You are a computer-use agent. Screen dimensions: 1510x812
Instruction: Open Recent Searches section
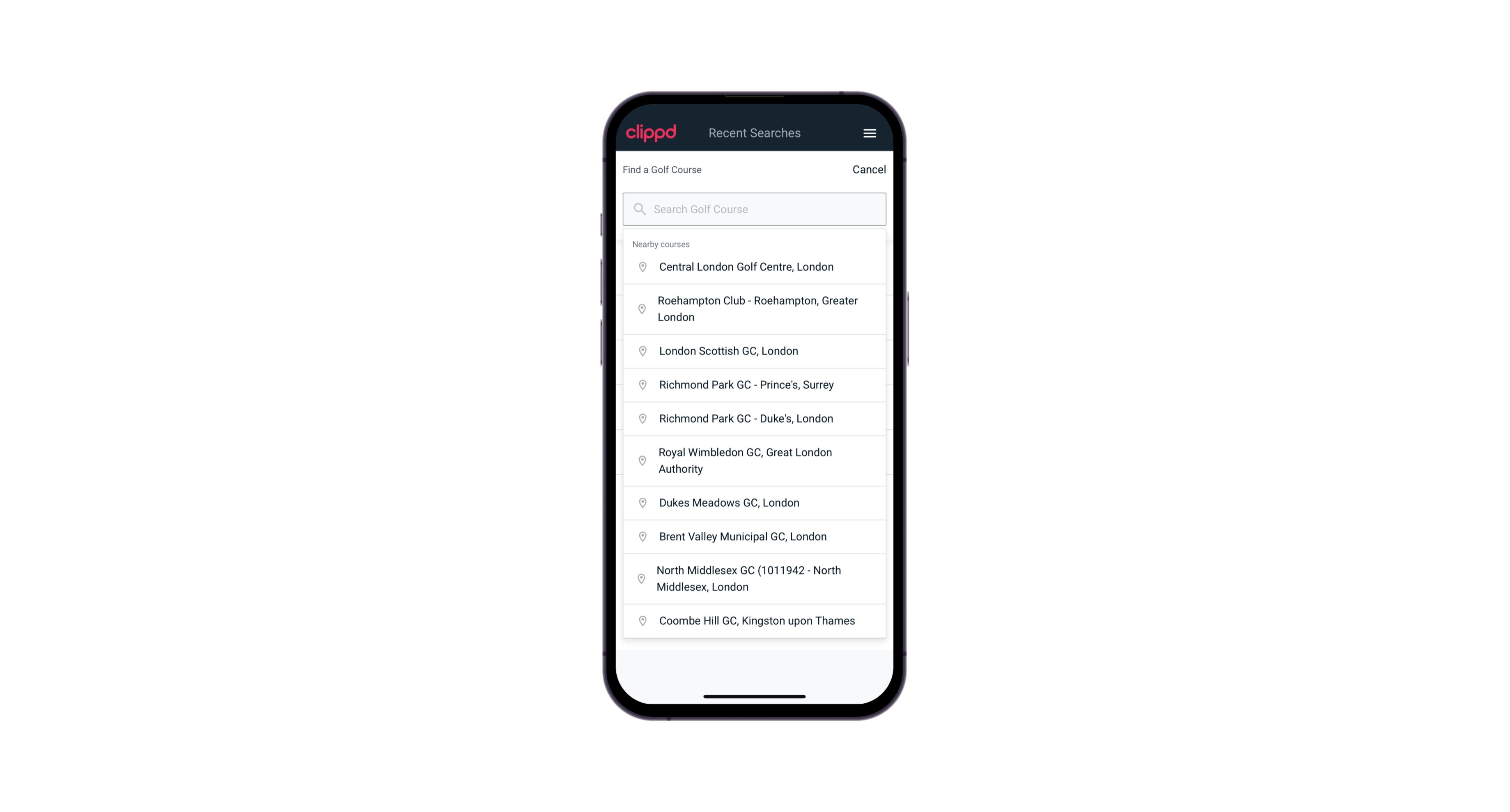754,133
